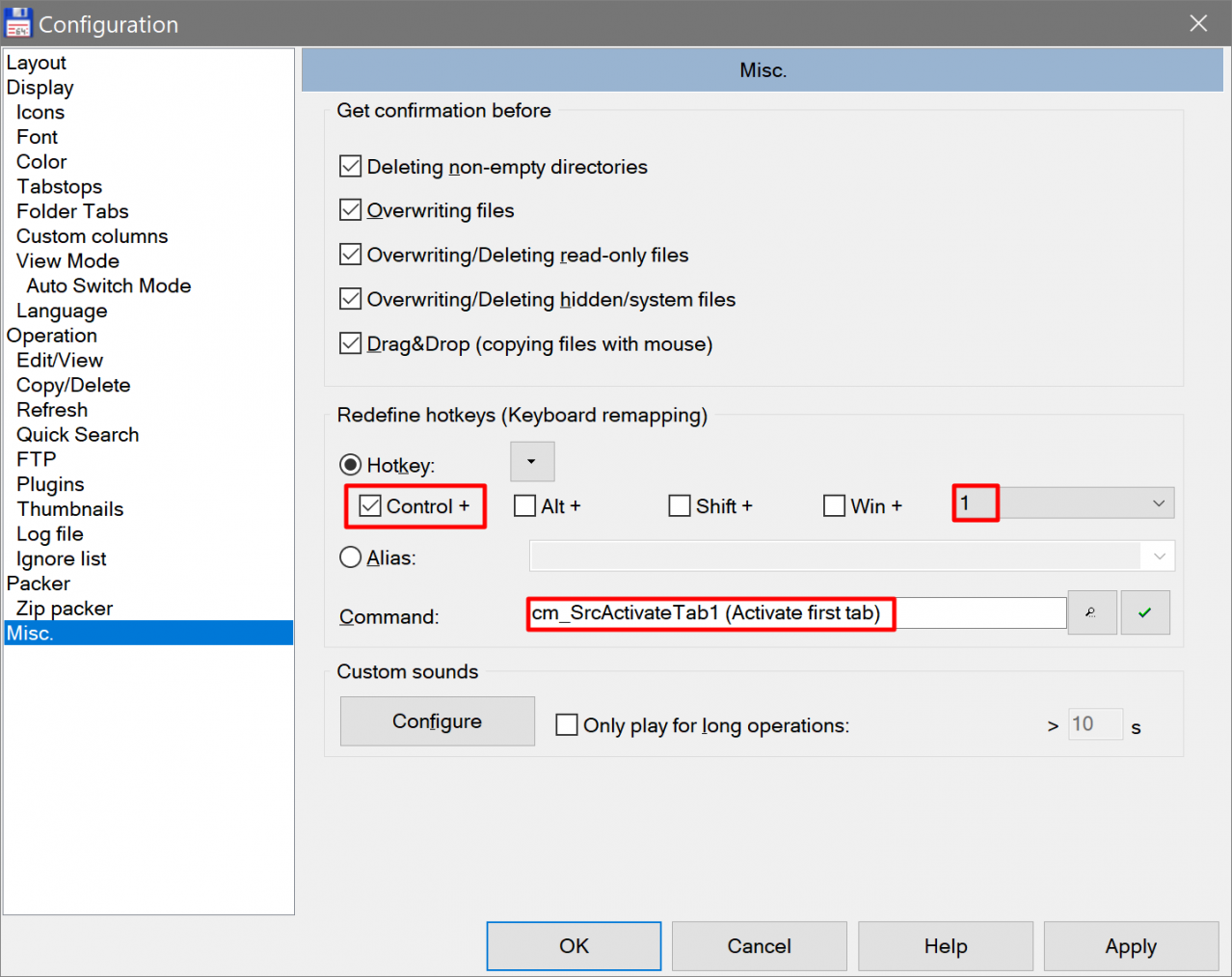Enable the Alt + modifier checkbox

click(525, 506)
